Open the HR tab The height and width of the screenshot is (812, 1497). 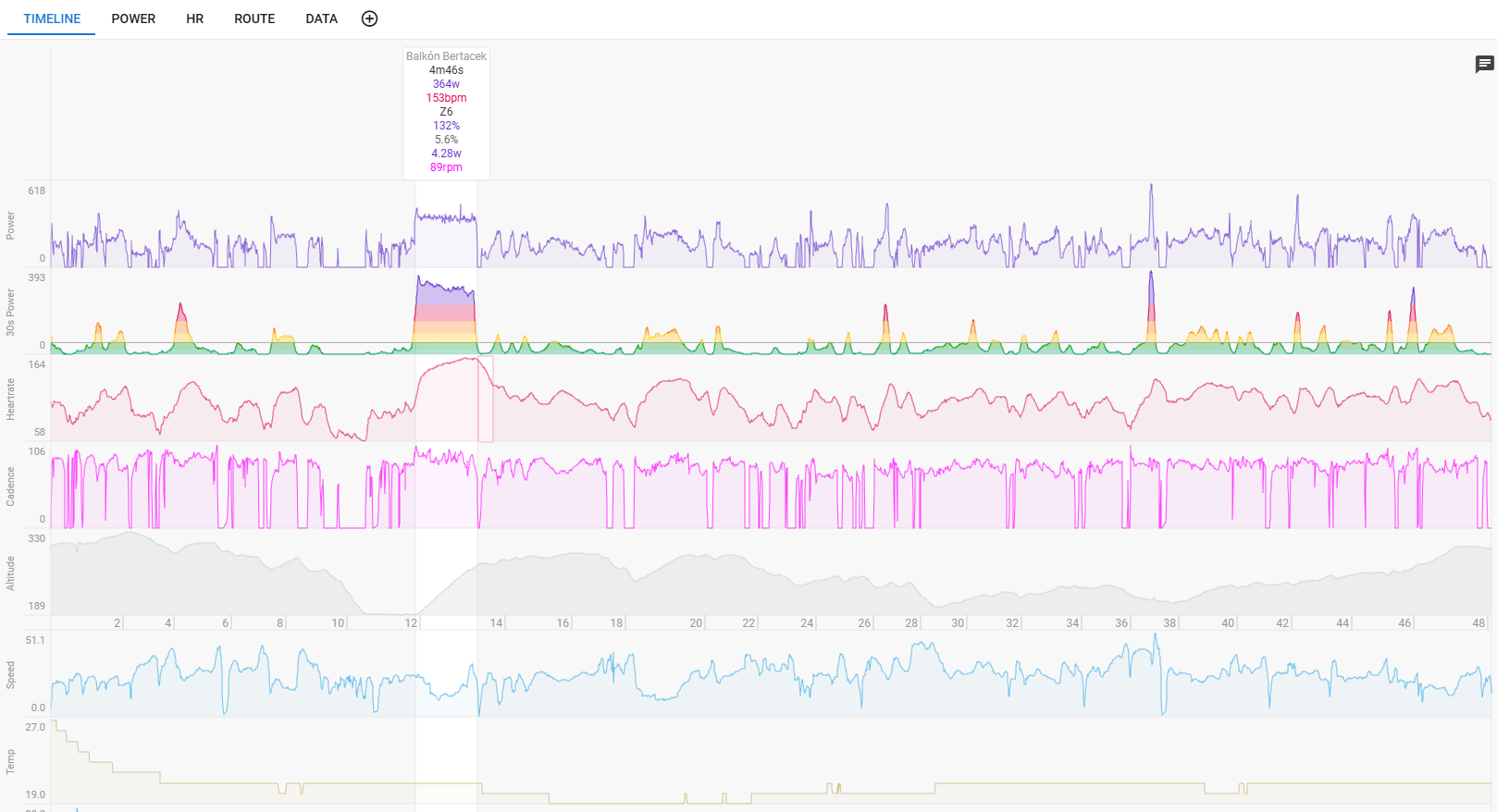point(194,18)
